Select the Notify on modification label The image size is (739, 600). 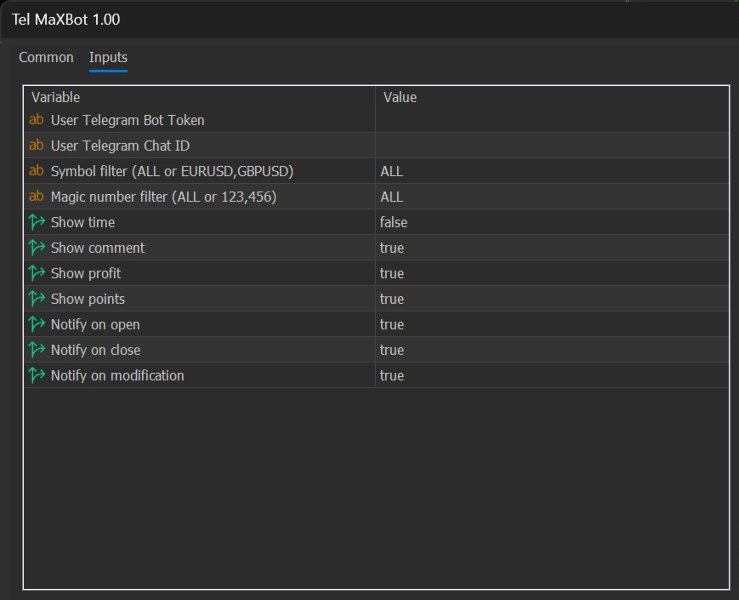(x=117, y=376)
